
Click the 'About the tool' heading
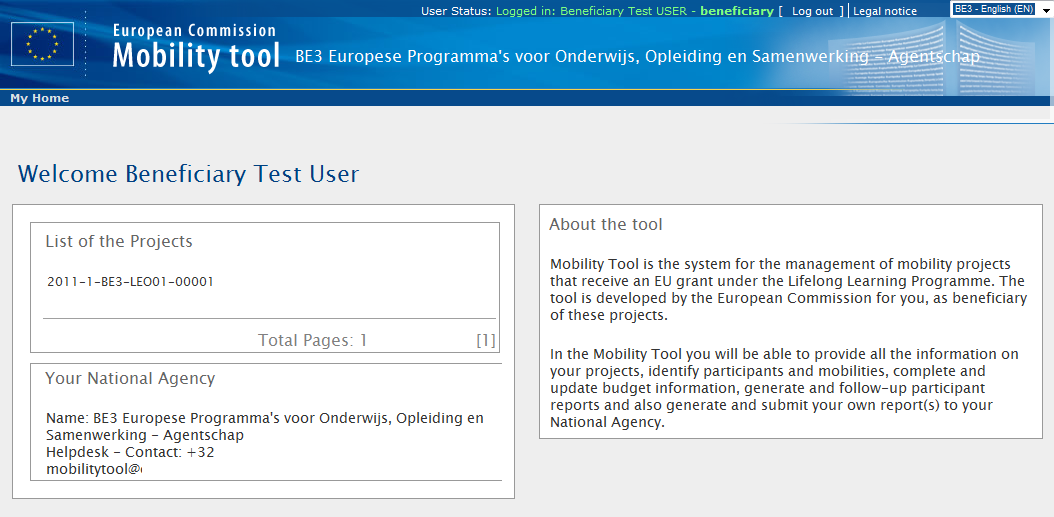[x=606, y=225]
